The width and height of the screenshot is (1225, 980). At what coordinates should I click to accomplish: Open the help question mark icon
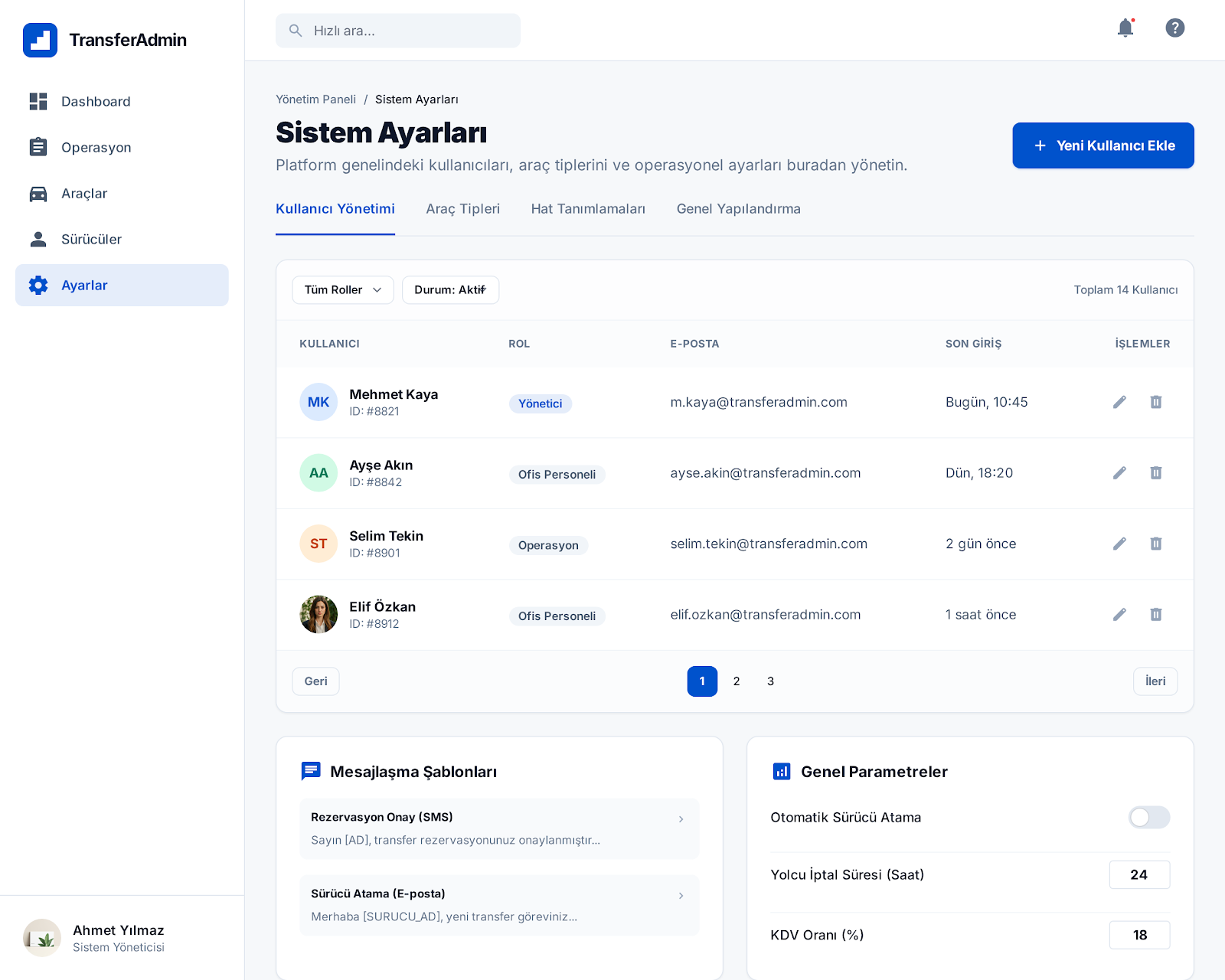pyautogui.click(x=1174, y=28)
